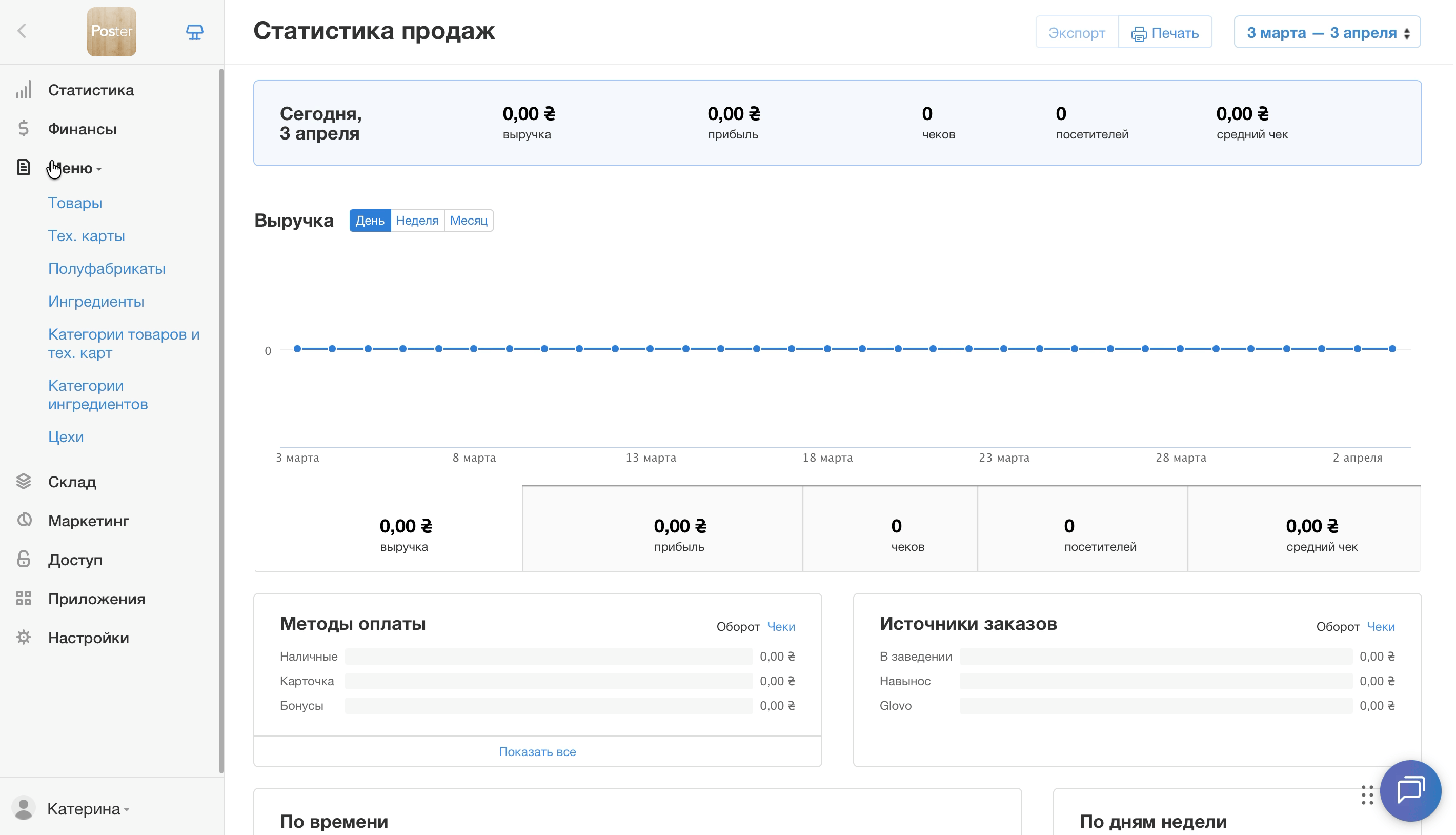This screenshot has height=835, width=1456.
Task: Expand the Катерина user menu
Action: tap(83, 809)
